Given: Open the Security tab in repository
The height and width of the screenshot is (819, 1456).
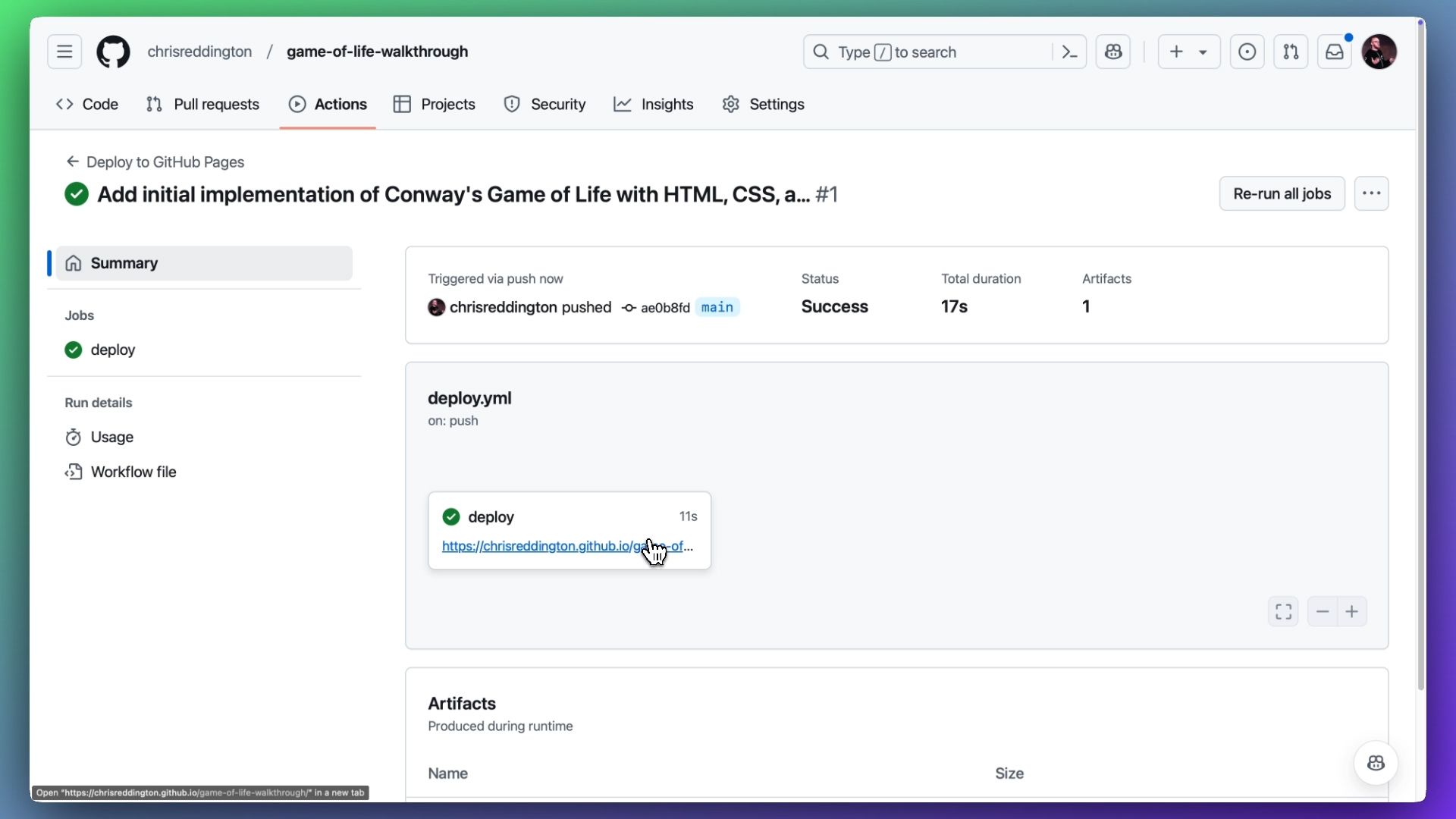Looking at the screenshot, I should [559, 104].
